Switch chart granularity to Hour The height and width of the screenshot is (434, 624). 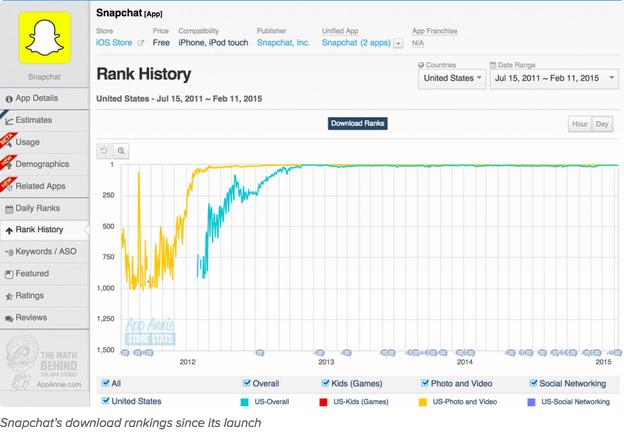(x=579, y=124)
